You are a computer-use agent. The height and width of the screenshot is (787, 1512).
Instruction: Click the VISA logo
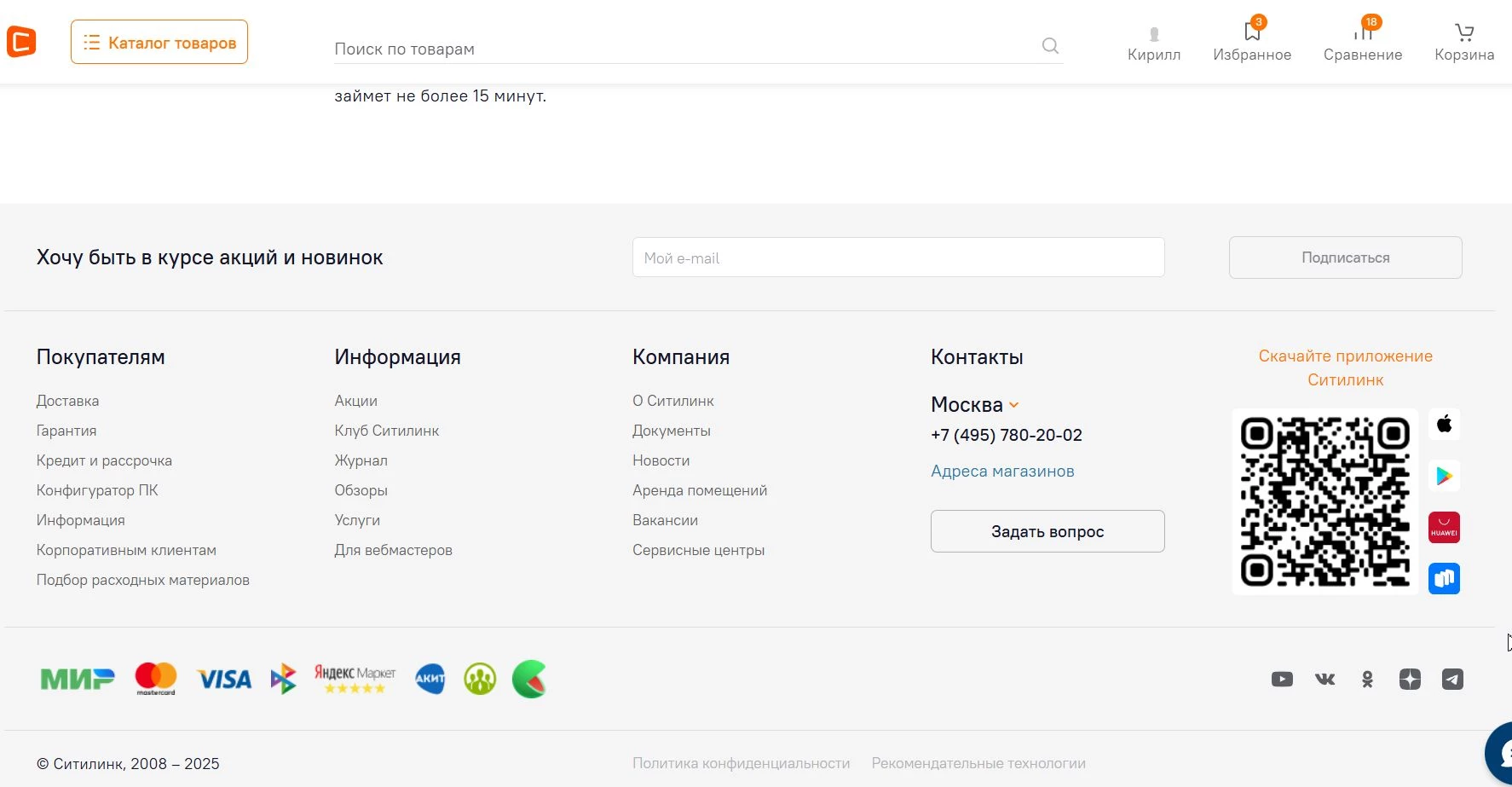pos(224,680)
